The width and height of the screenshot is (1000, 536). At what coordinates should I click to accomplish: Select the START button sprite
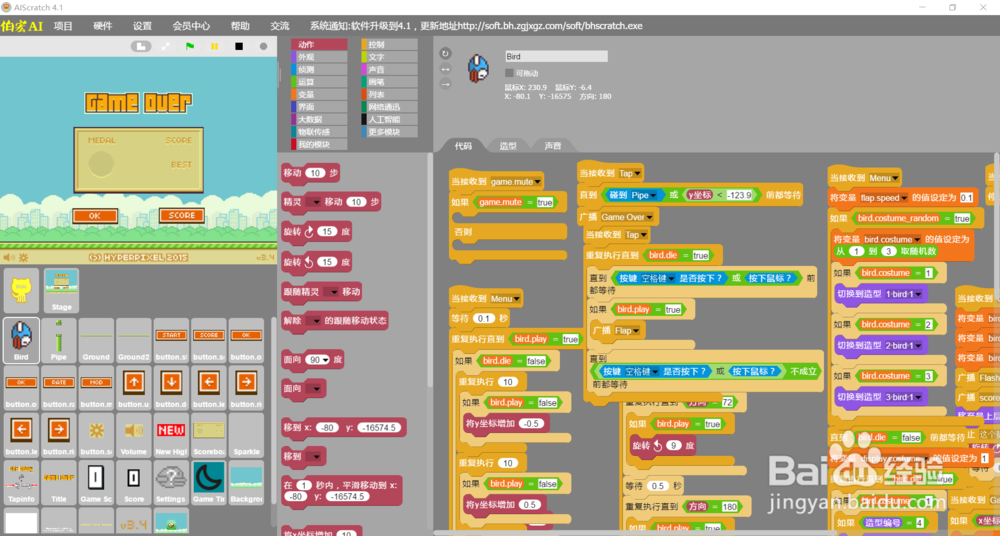pos(171,340)
